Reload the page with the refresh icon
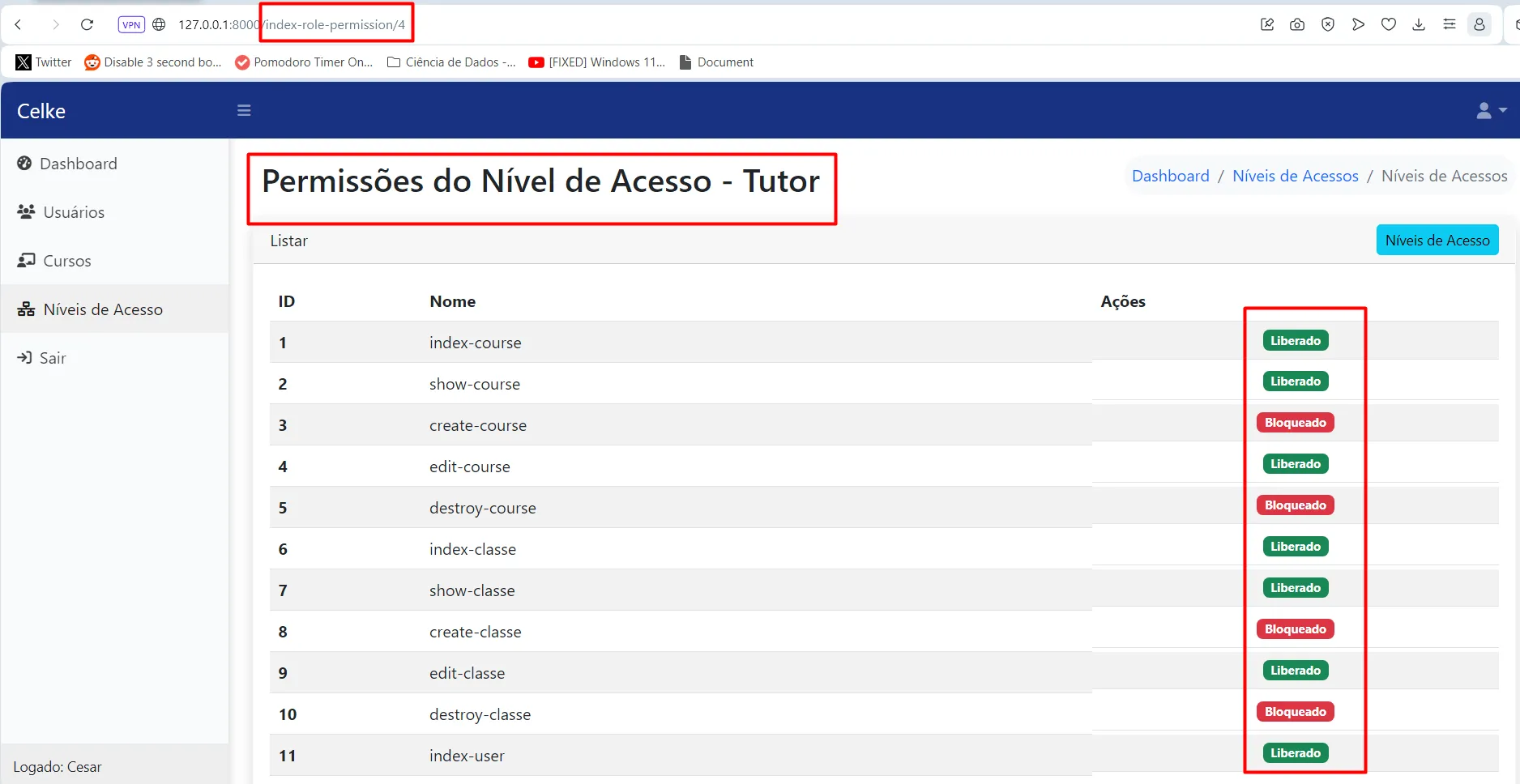Image resolution: width=1520 pixels, height=784 pixels. [x=87, y=24]
